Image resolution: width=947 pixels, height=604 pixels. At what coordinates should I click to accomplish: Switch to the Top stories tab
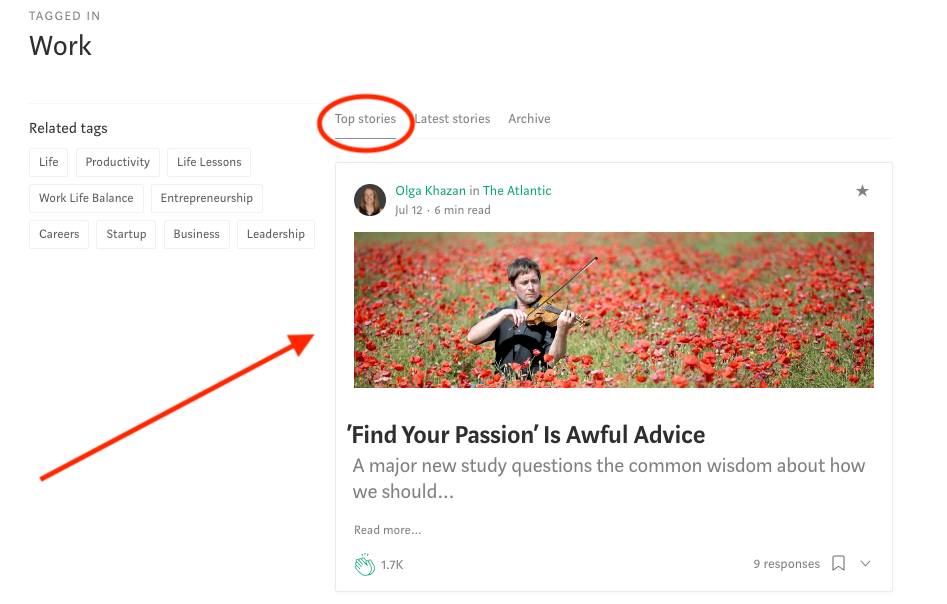pos(365,119)
